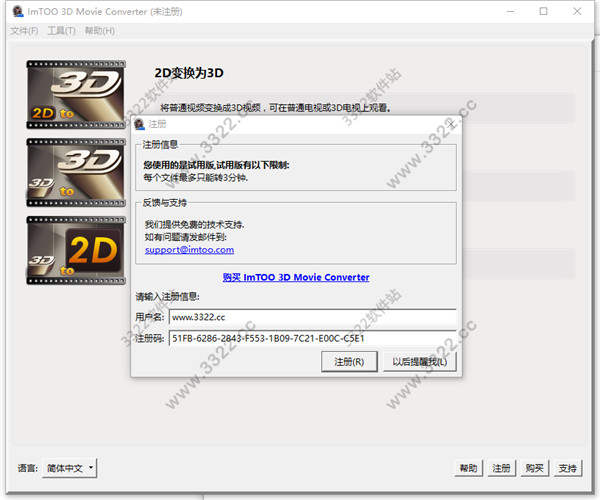Click the 购买 button at bottom

(535, 468)
